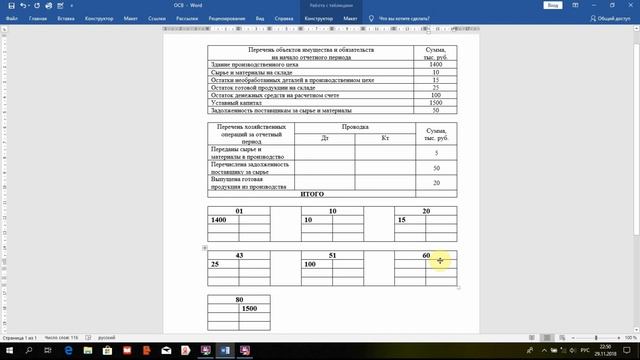The width and height of the screenshot is (640, 360).
Task: Click the vertical scrollbar up arrow
Action: click(636, 29)
